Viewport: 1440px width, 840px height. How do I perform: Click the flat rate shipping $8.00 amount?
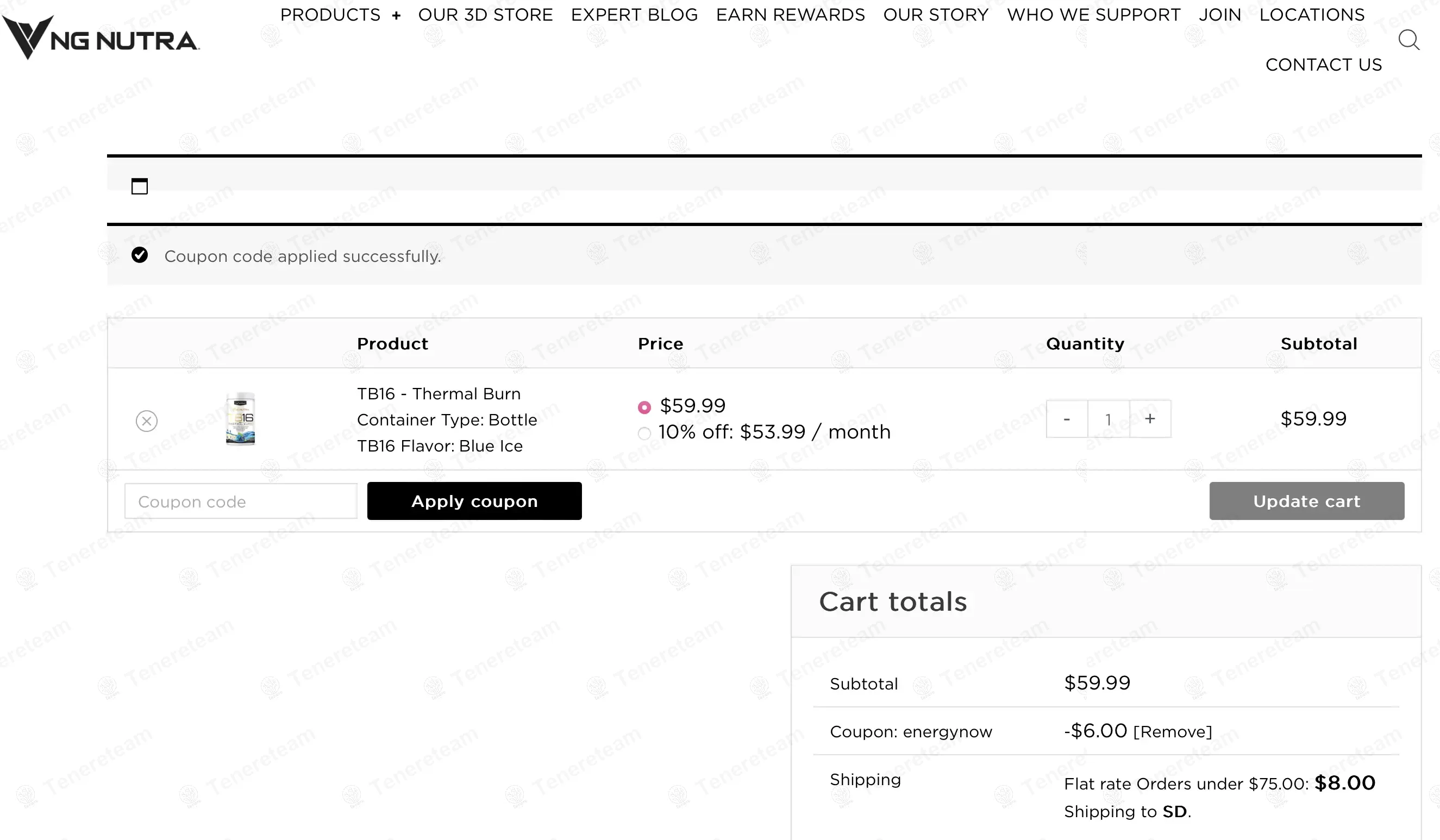coord(1345,783)
